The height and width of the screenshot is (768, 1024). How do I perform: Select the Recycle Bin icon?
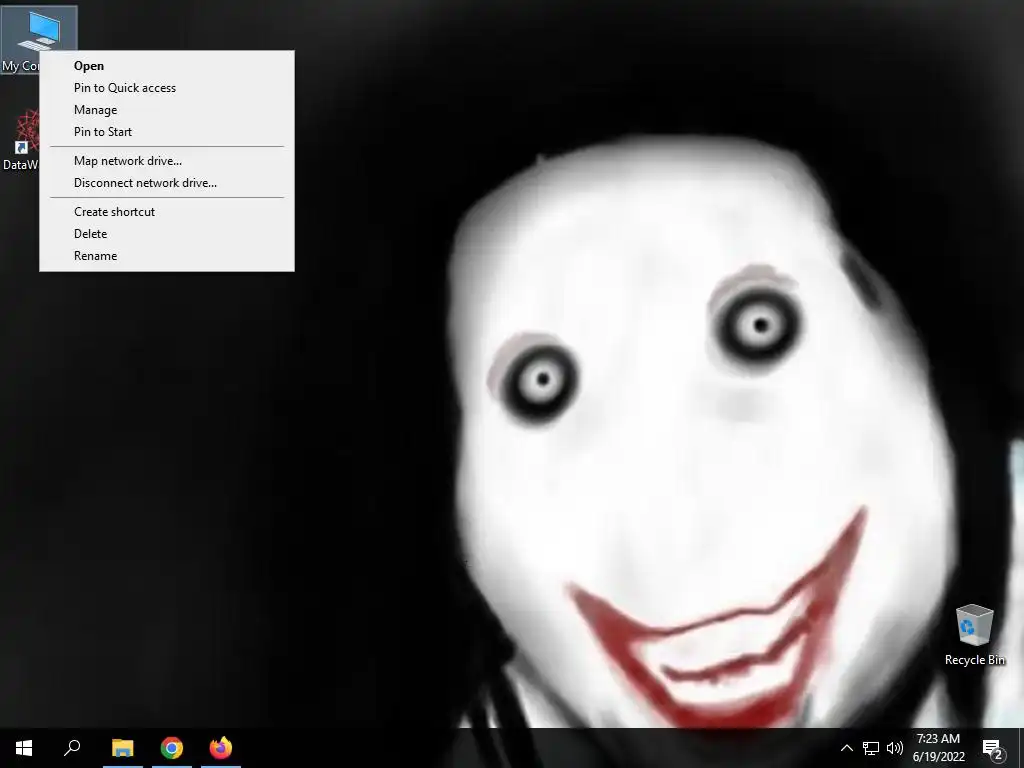[x=974, y=635]
